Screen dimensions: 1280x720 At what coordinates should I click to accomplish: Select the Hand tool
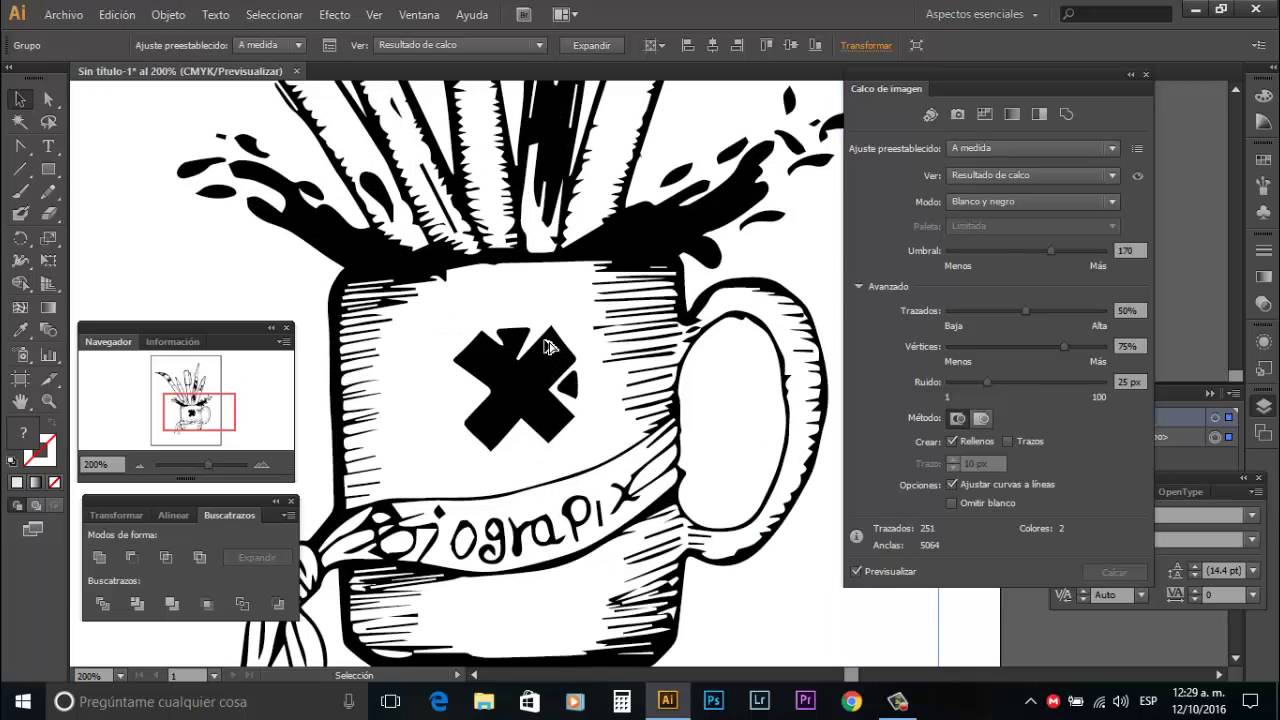coord(20,401)
